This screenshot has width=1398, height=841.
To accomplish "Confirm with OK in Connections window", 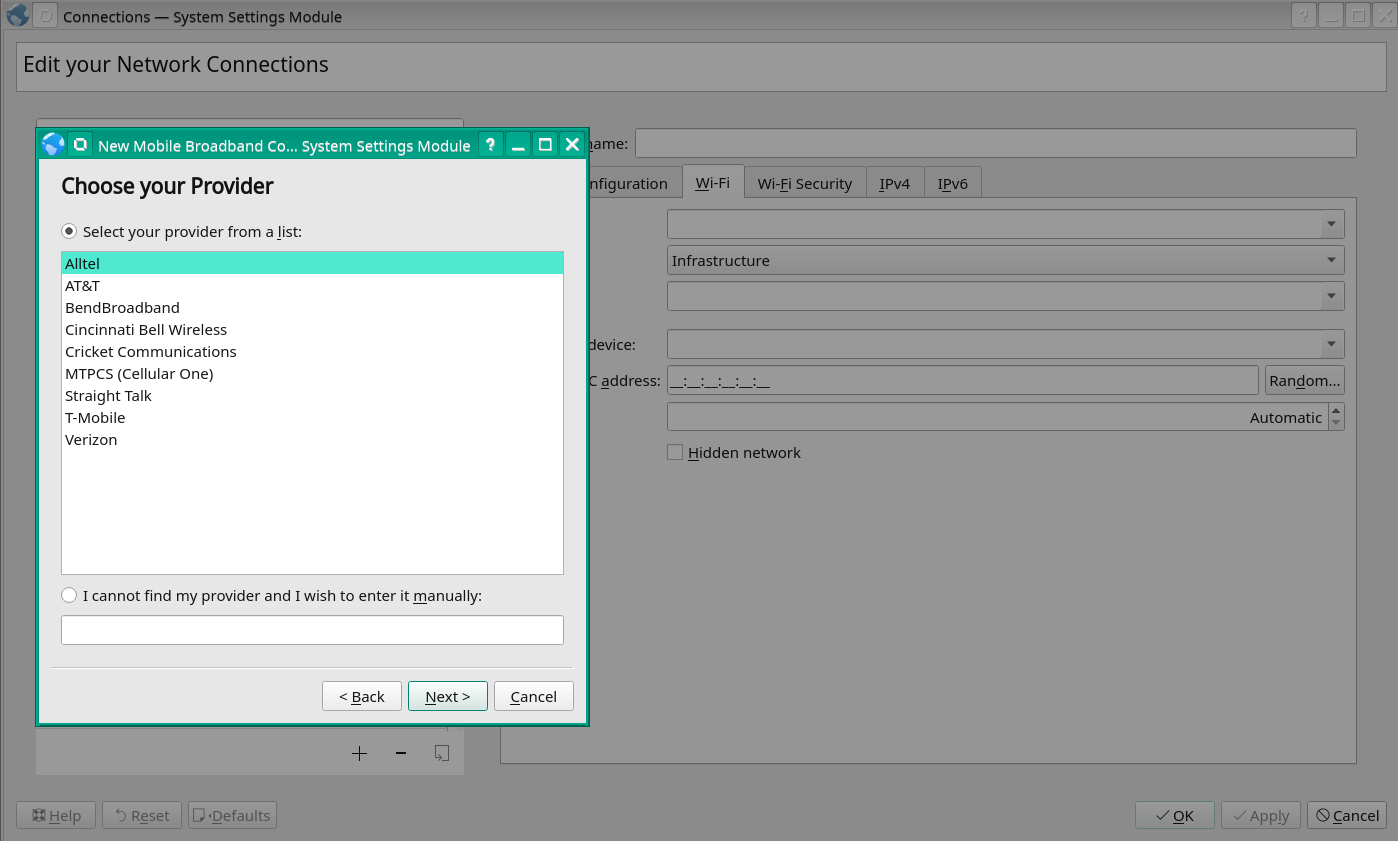I will pos(1175,815).
